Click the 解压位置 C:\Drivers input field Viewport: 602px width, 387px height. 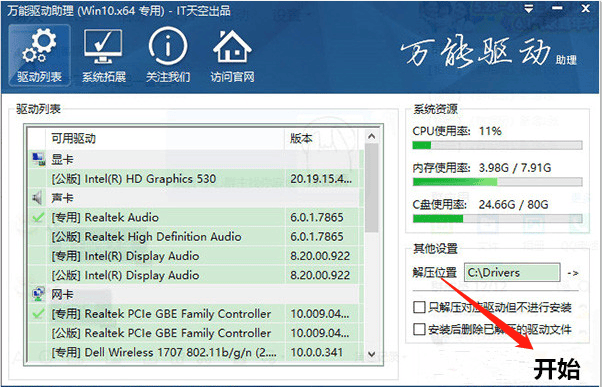point(512,273)
